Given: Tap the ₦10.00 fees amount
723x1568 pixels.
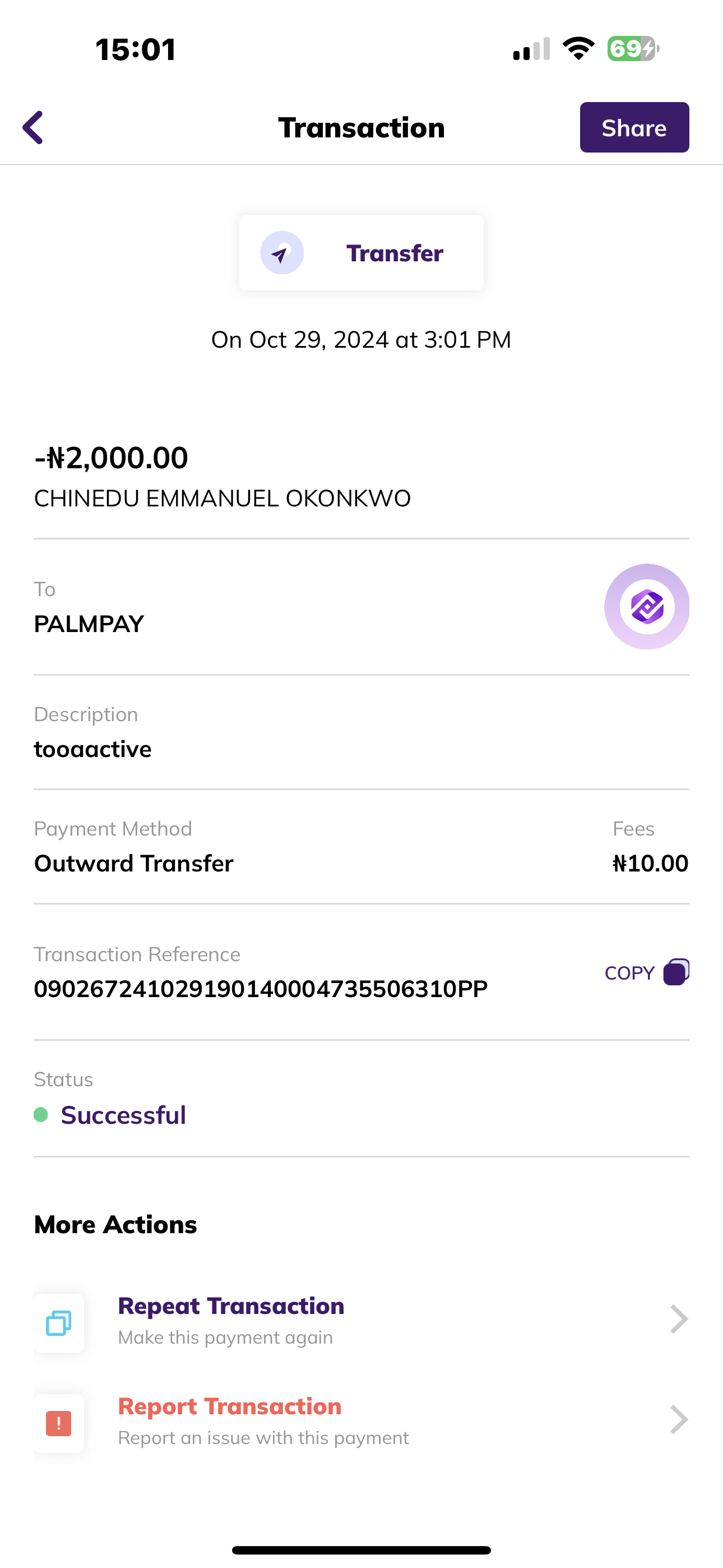Looking at the screenshot, I should tap(650, 863).
